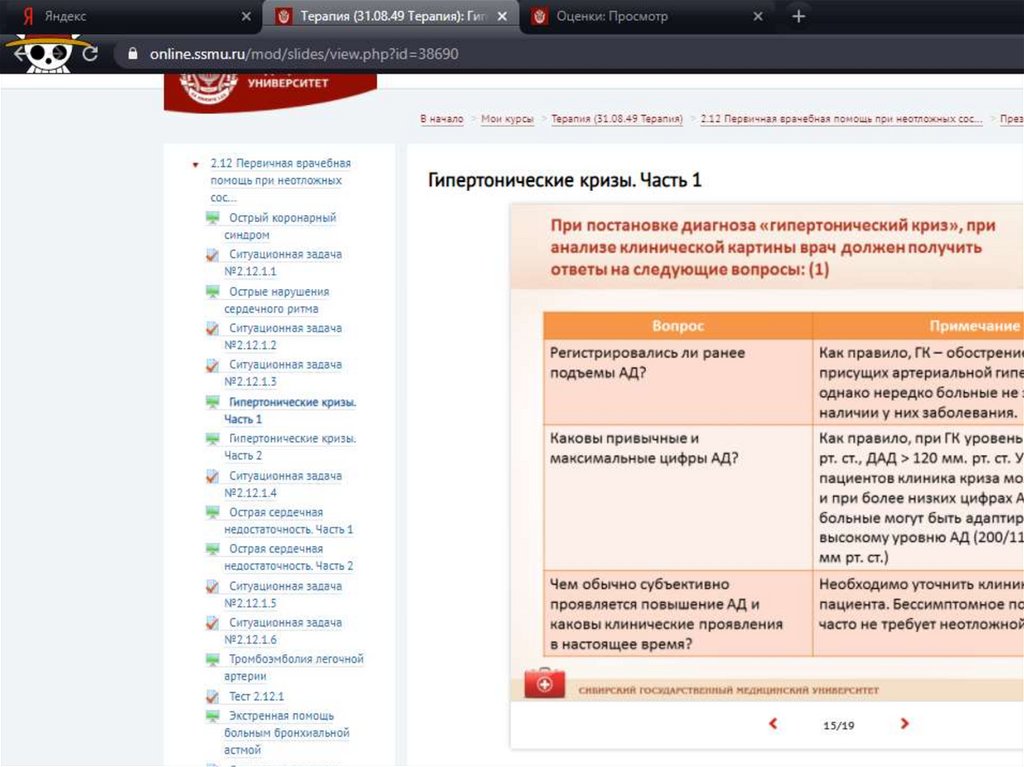Image resolution: width=1024 pixels, height=767 pixels.
Task: Open Ситуационная задача №2.12.1.2
Action: [x=283, y=336]
